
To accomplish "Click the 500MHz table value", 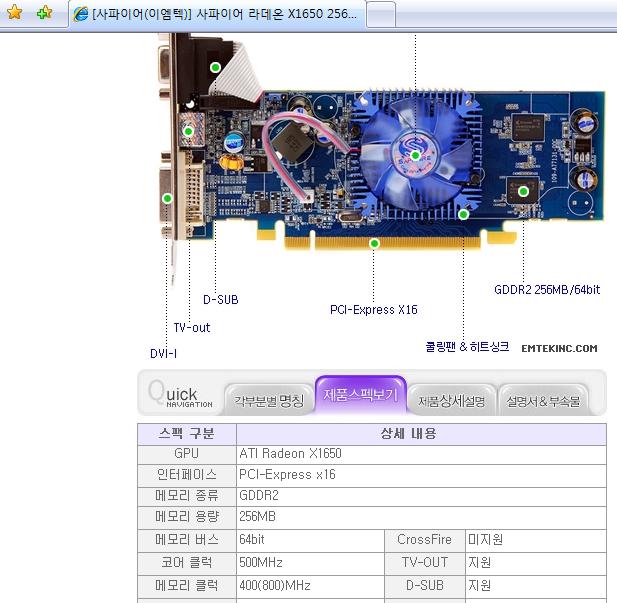I will (261, 562).
